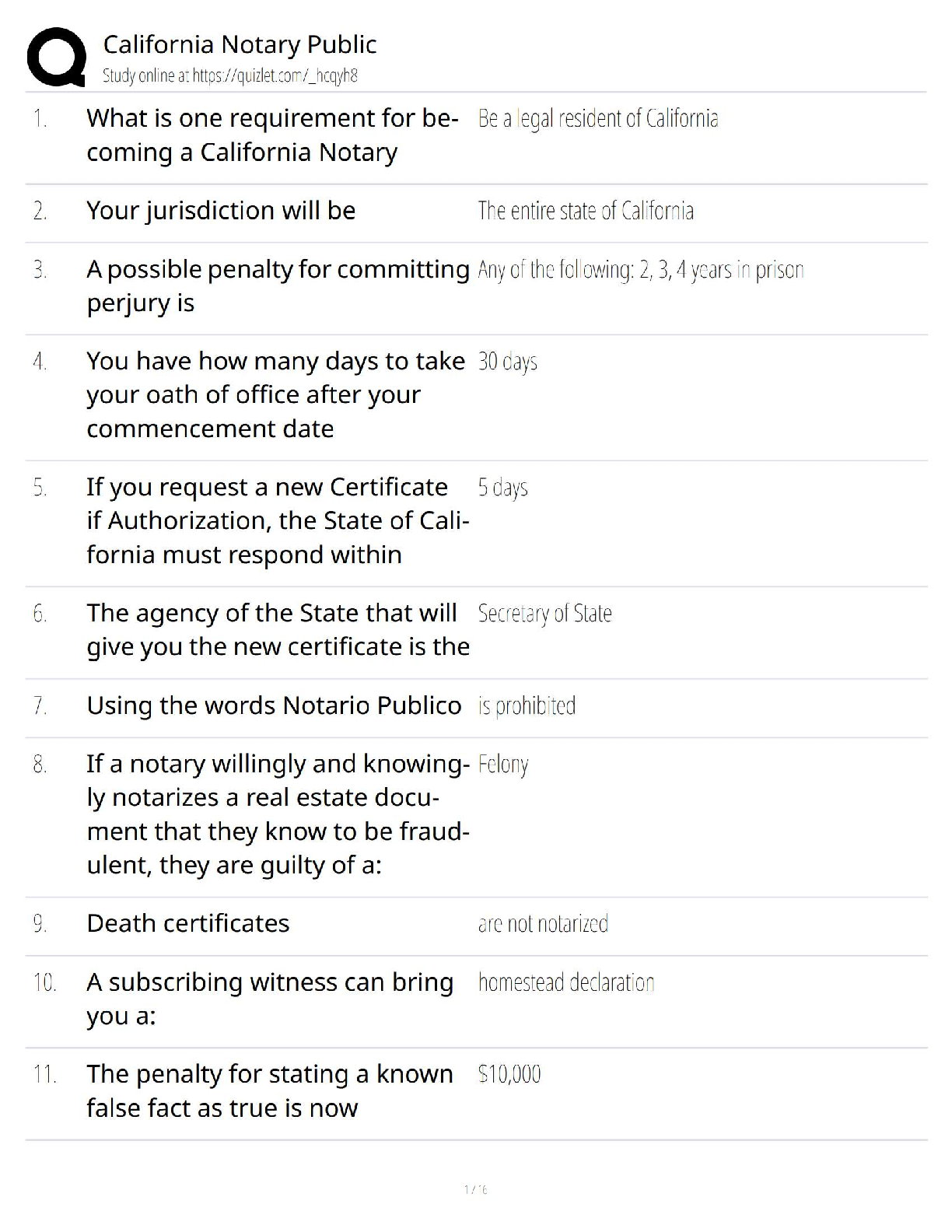Click the 'Secretary of State' answer
This screenshot has height=1232, width=952.
[544, 614]
